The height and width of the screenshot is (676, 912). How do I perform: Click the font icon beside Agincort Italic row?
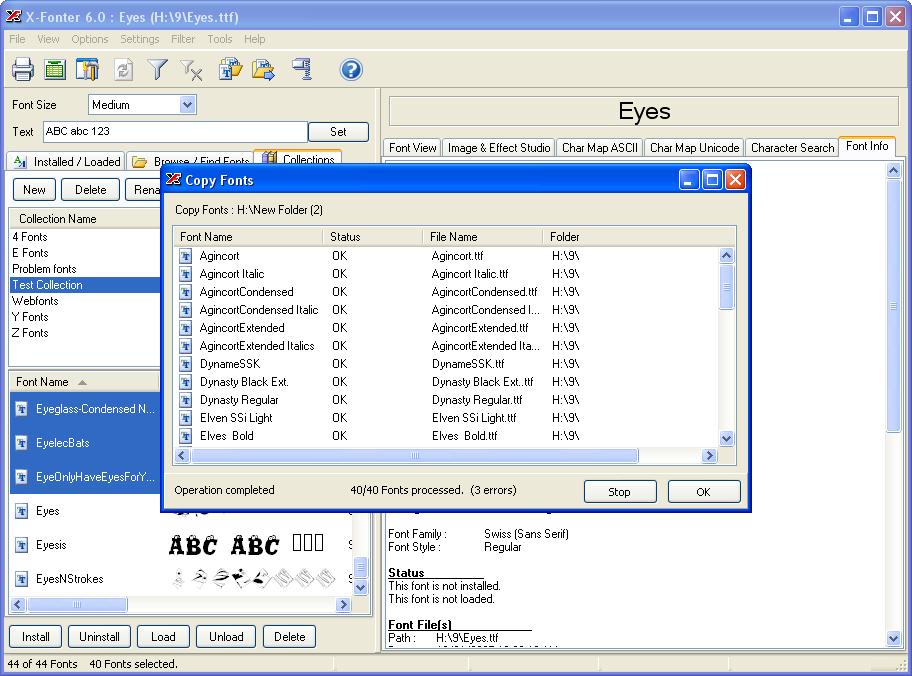(x=186, y=274)
